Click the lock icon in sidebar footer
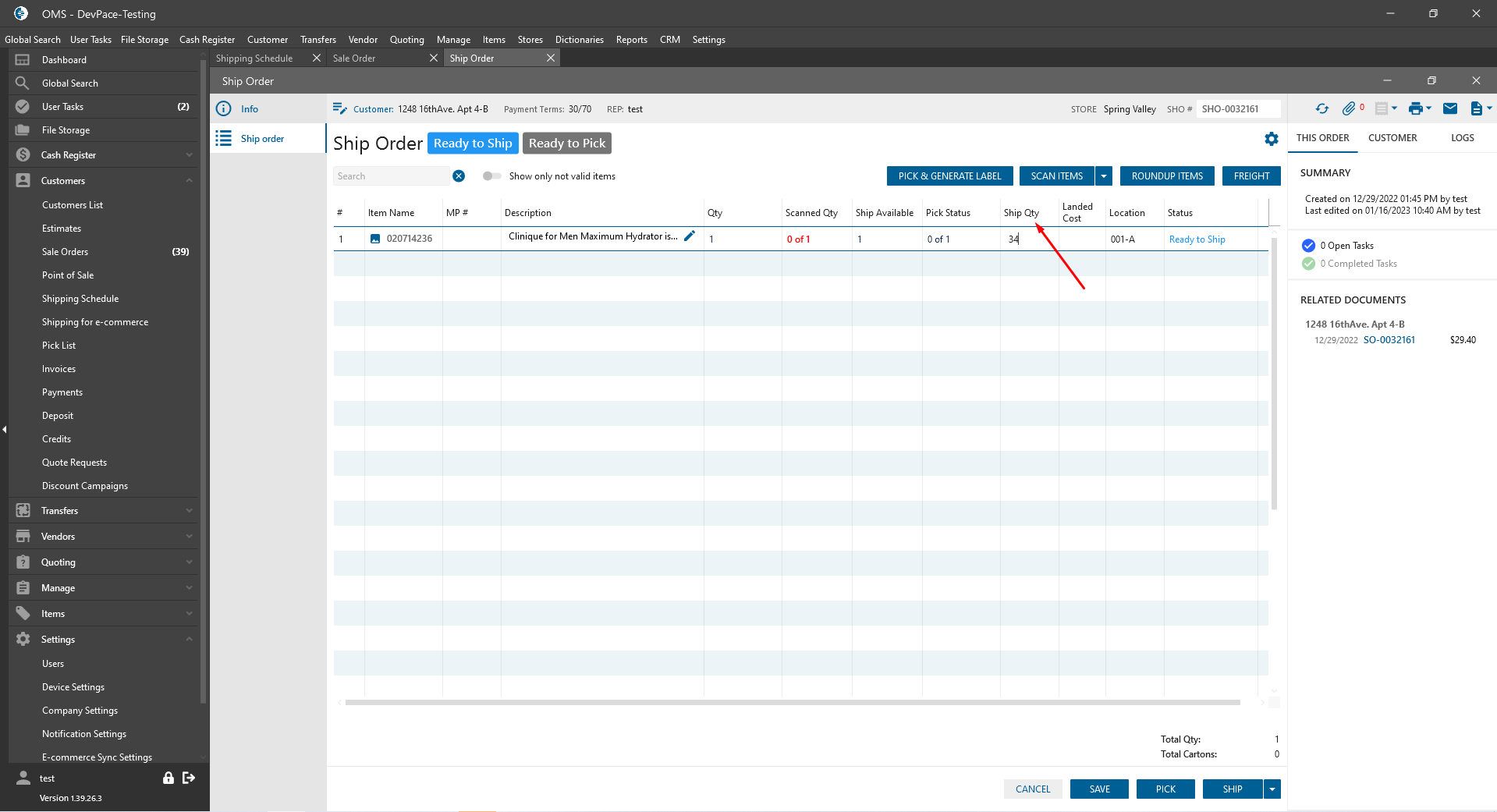1497x812 pixels. click(x=168, y=778)
